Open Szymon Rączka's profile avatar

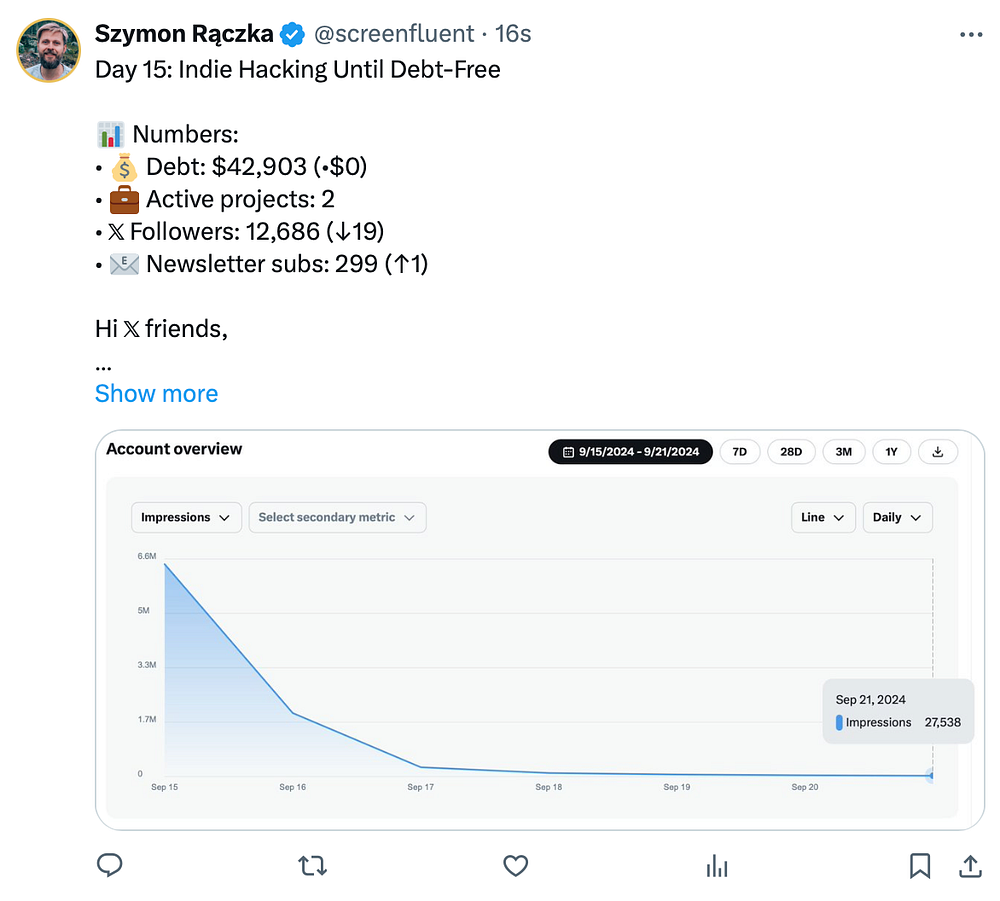(x=48, y=50)
